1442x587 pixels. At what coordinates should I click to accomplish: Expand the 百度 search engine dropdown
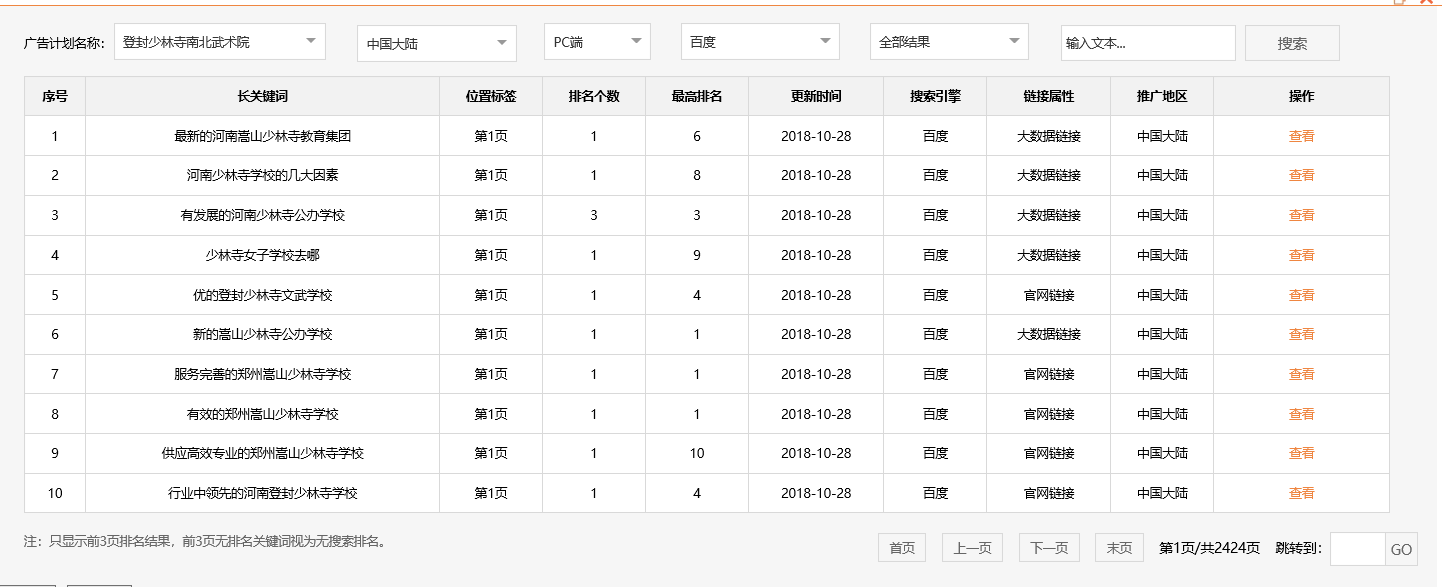[760, 42]
